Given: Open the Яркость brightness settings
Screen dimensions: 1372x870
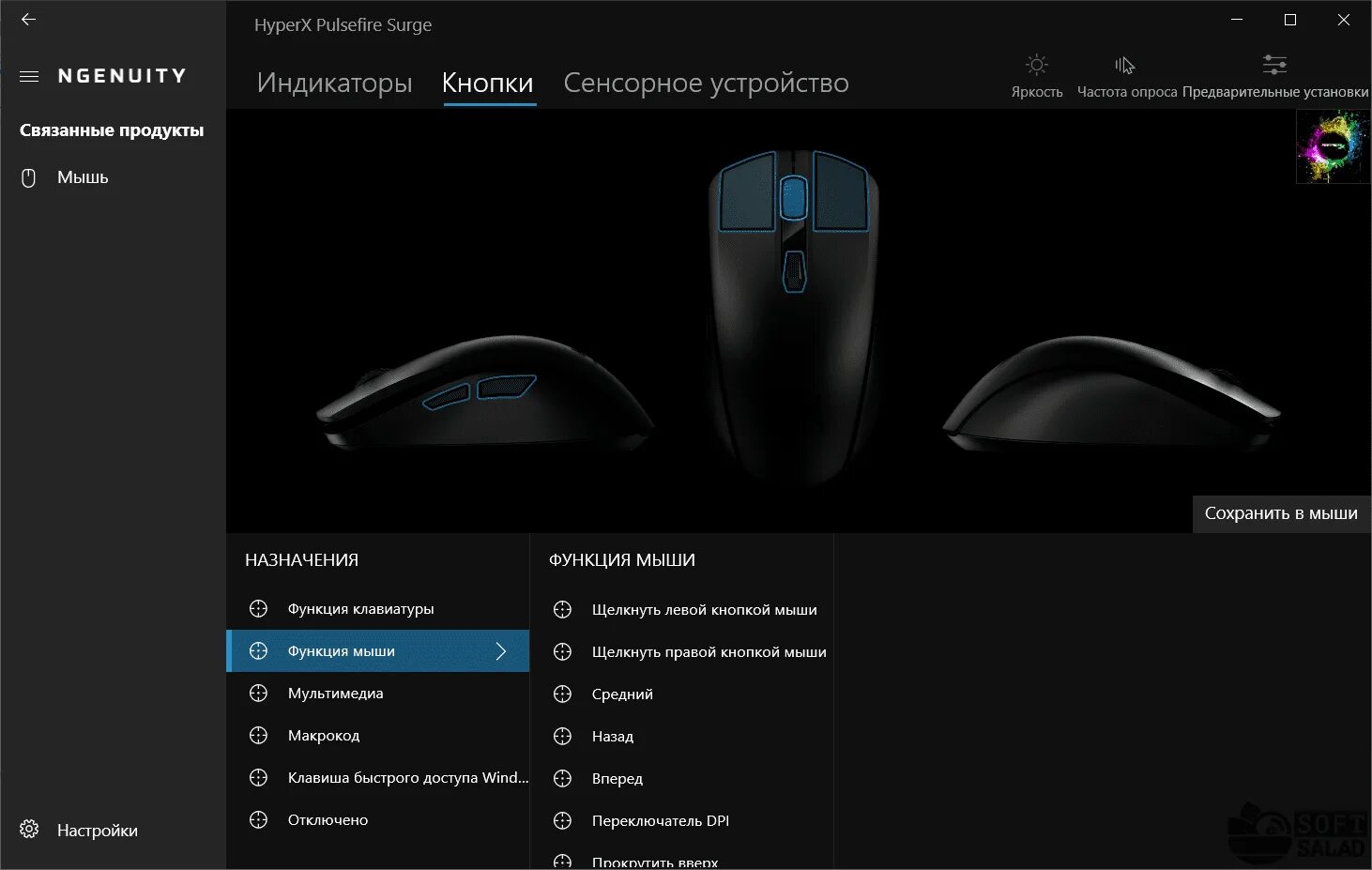Looking at the screenshot, I should tap(1036, 75).
